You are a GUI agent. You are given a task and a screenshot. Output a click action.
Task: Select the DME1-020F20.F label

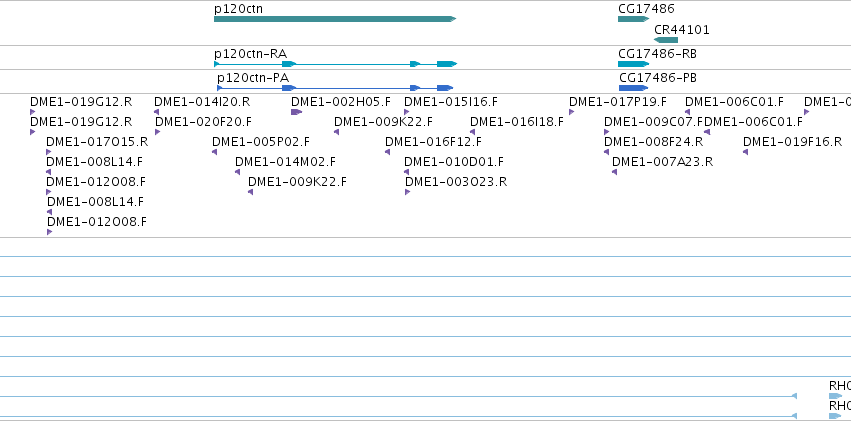click(204, 122)
